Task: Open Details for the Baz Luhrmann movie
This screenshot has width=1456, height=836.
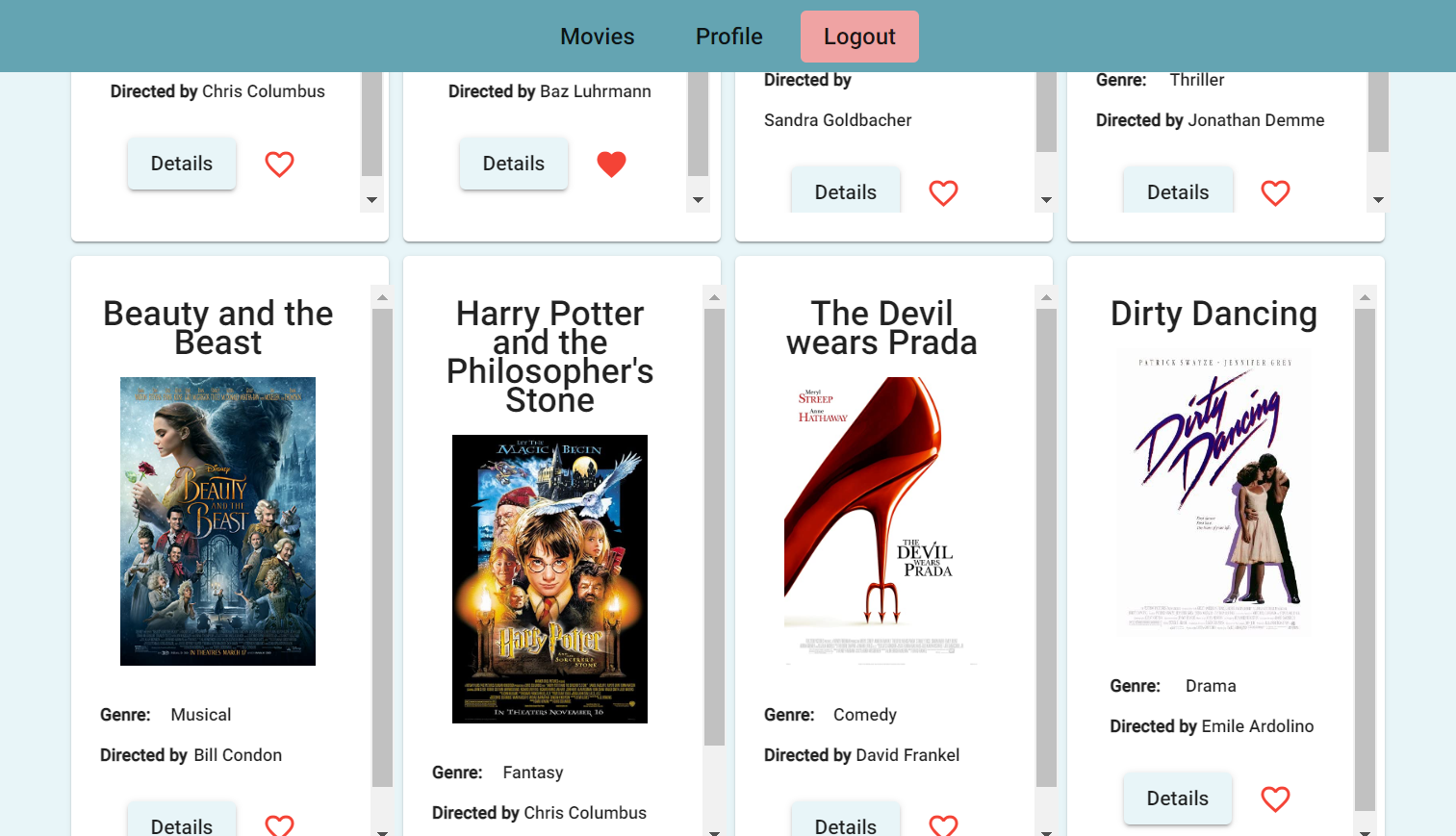Action: (514, 164)
